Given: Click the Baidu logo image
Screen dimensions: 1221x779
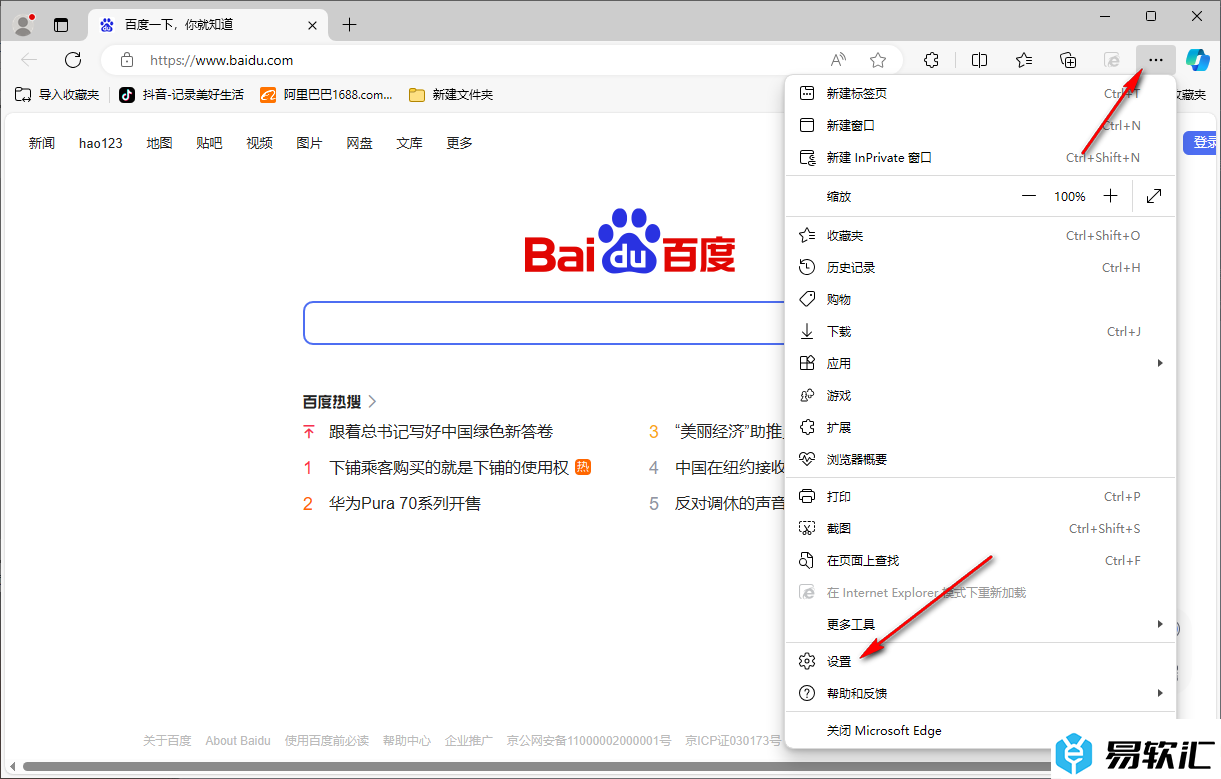Looking at the screenshot, I should click(630, 241).
